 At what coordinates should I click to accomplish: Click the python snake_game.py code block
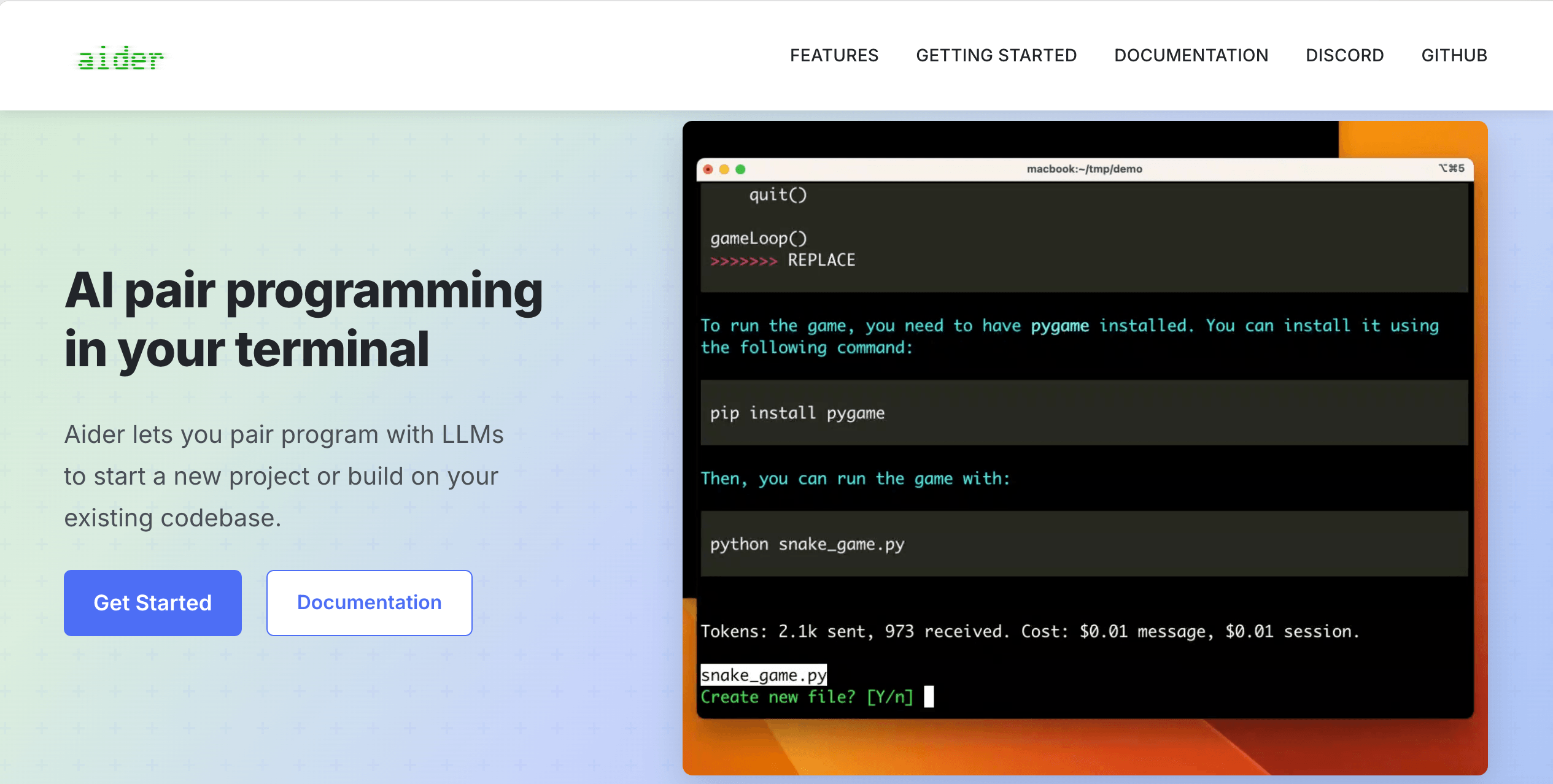click(x=807, y=544)
